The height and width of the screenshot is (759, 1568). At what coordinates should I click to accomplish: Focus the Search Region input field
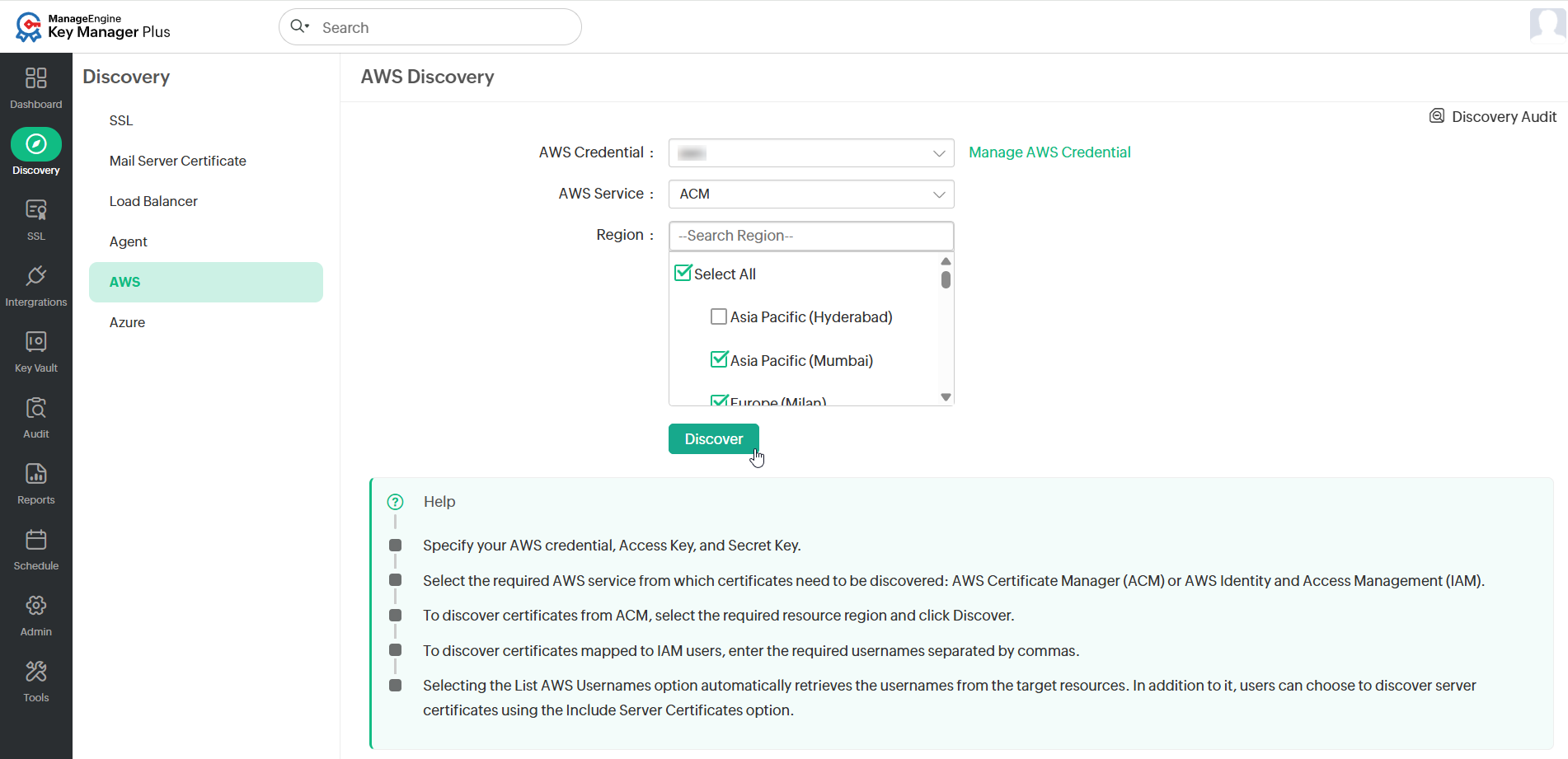[811, 236]
